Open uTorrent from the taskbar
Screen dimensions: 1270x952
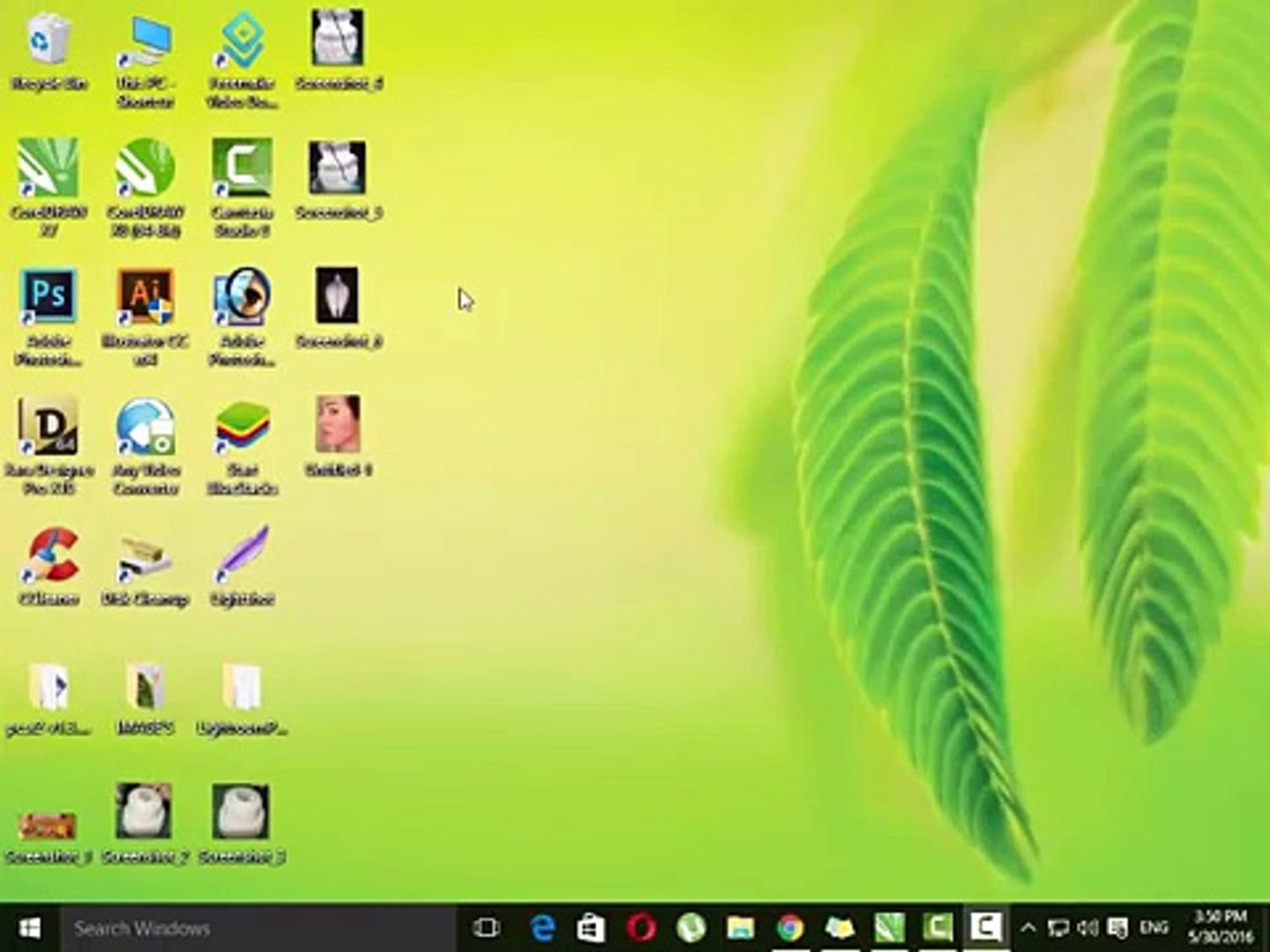click(691, 927)
